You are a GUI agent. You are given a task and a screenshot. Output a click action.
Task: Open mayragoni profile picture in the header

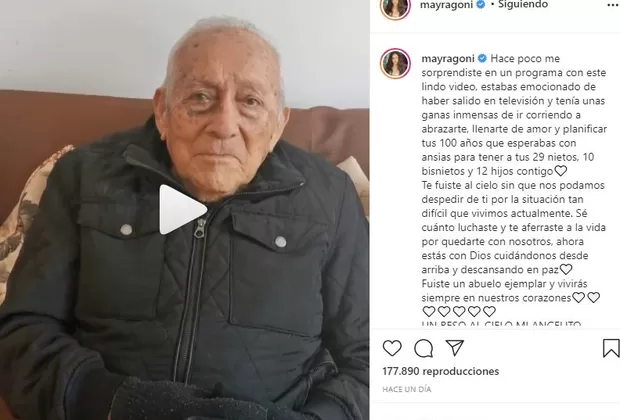[395, 7]
